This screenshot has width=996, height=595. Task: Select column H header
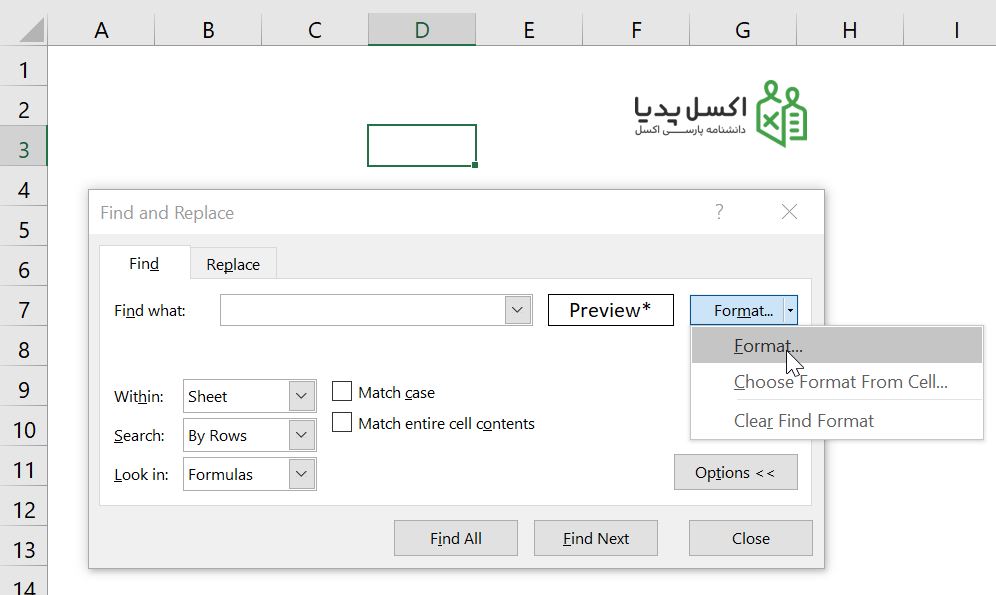(849, 30)
